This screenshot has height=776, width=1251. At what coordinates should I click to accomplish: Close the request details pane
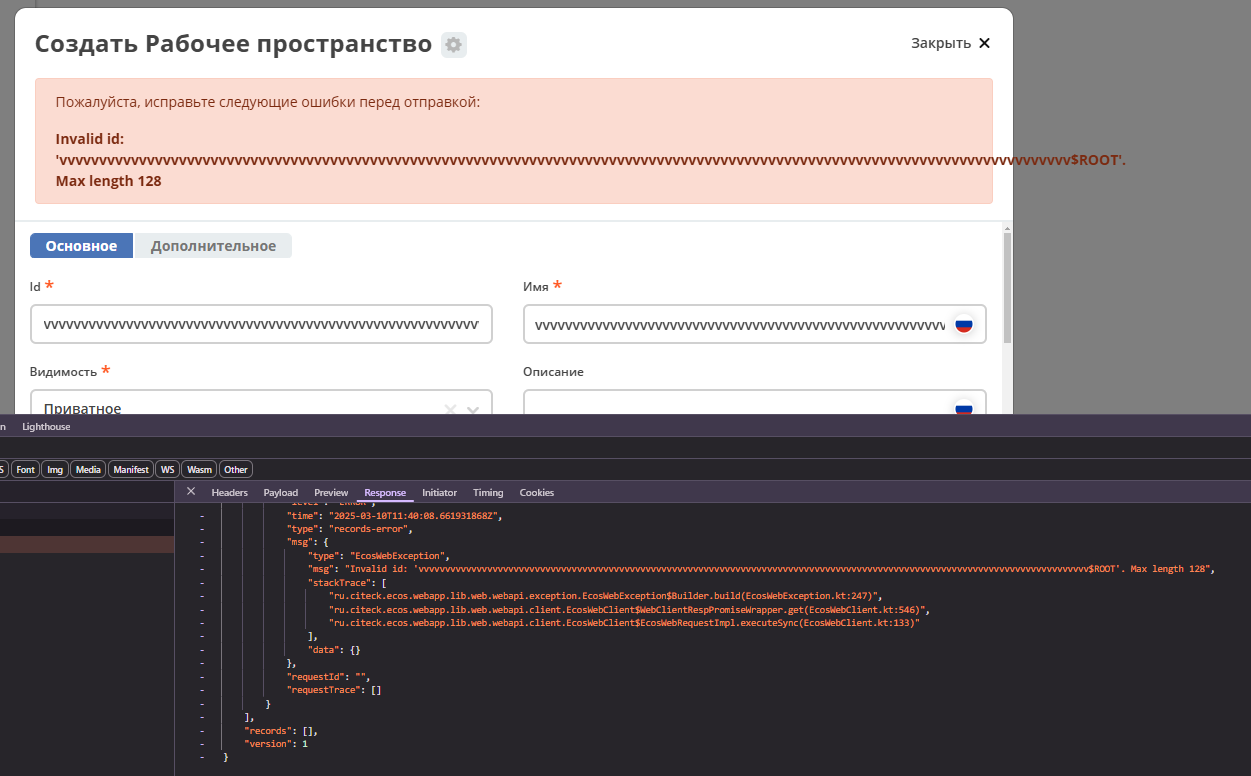[191, 491]
